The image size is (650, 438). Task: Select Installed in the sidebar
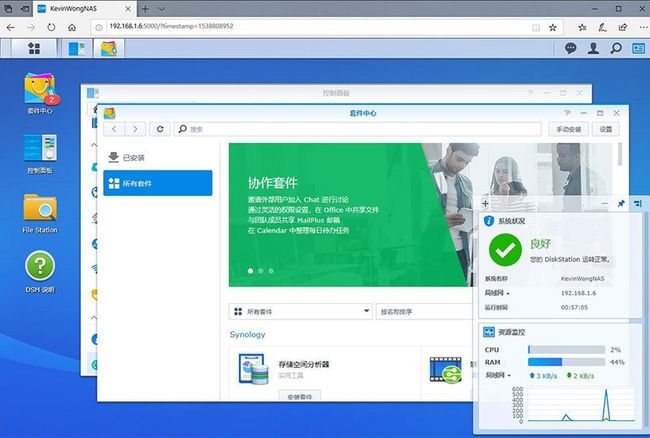pos(158,157)
